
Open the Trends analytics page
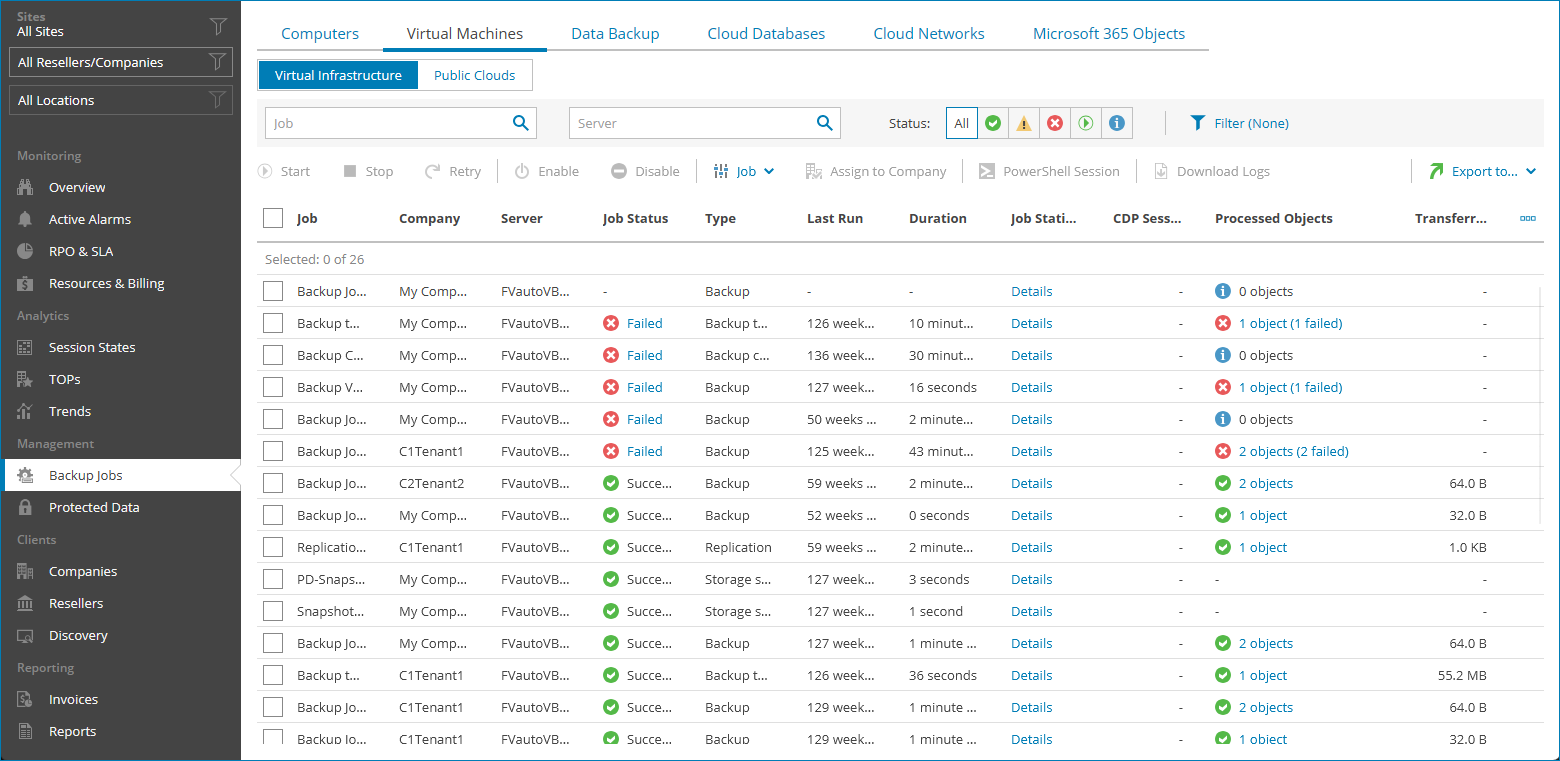[x=70, y=411]
